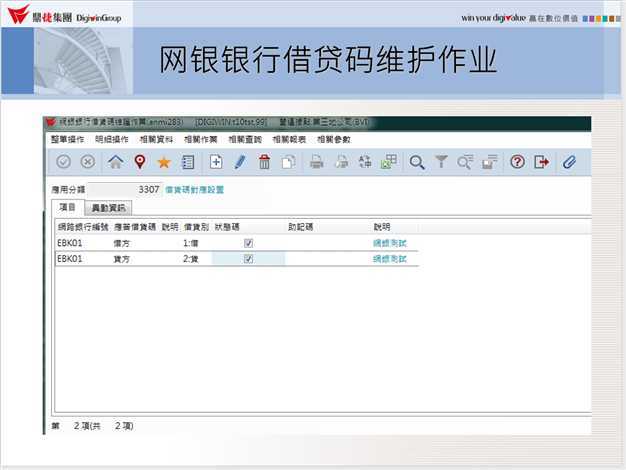Click the orange favorites star icon
Image resolution: width=626 pixels, height=470 pixels.
[x=164, y=162]
